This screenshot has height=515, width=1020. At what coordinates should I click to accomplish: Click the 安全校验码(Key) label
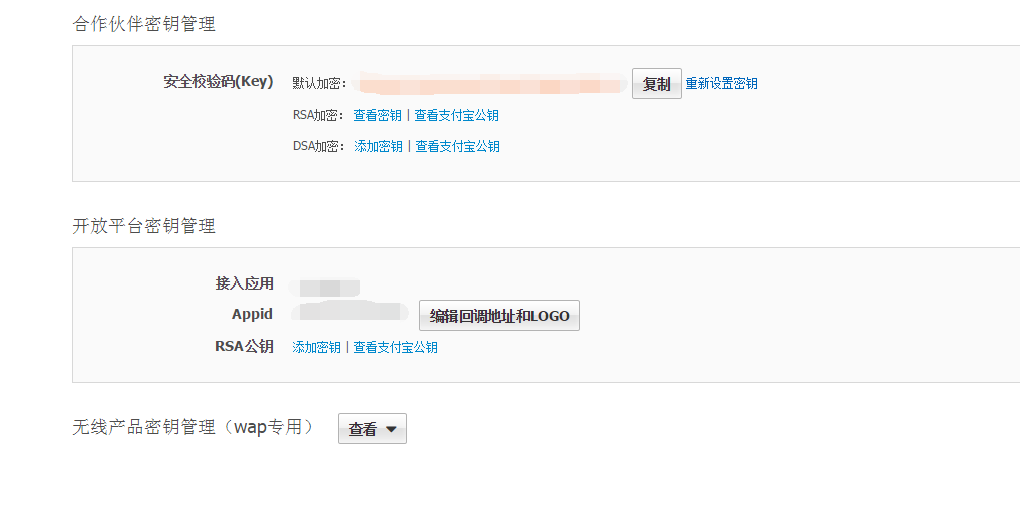coord(219,82)
